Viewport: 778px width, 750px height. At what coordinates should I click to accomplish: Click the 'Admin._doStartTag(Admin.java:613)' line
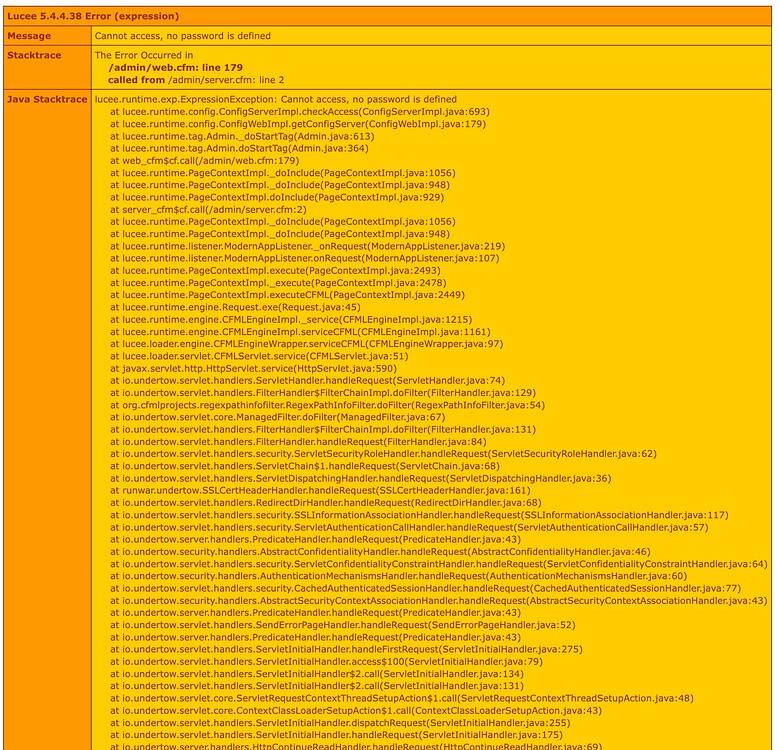point(242,136)
